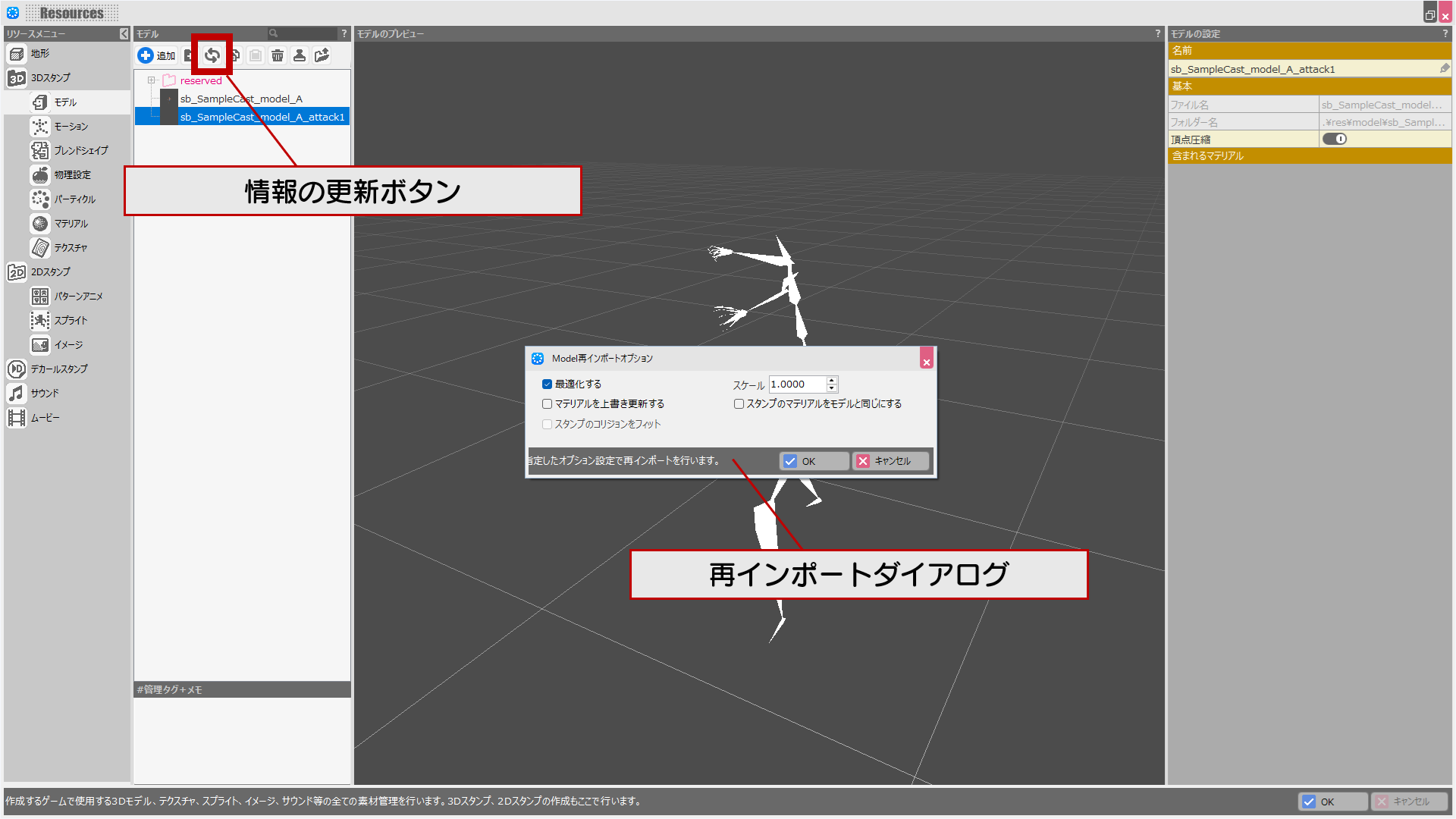Open the ブレンドシェイプ resource category

click(80, 151)
